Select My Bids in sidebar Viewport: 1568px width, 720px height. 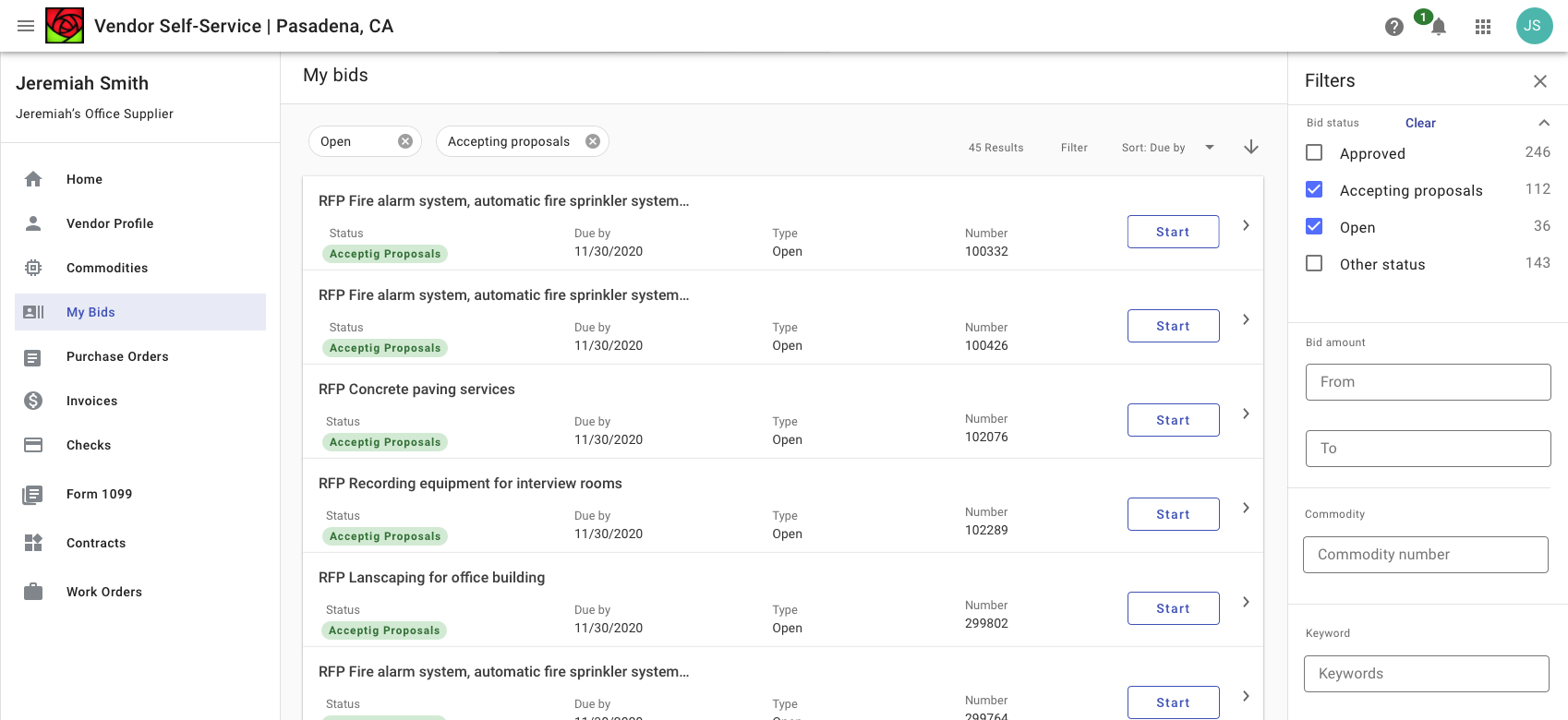pyautogui.click(x=140, y=312)
